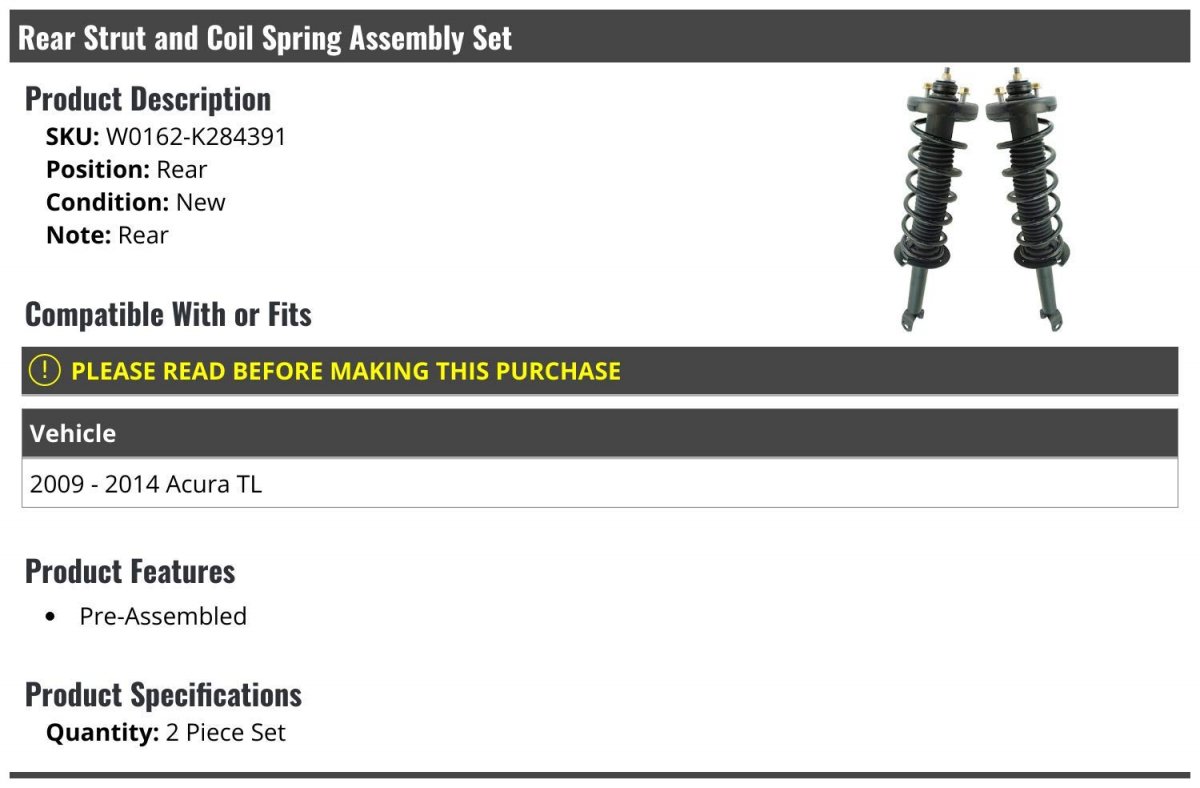Click the Compatible With or Fits heading
This screenshot has width=1200, height=788.
click(x=168, y=315)
